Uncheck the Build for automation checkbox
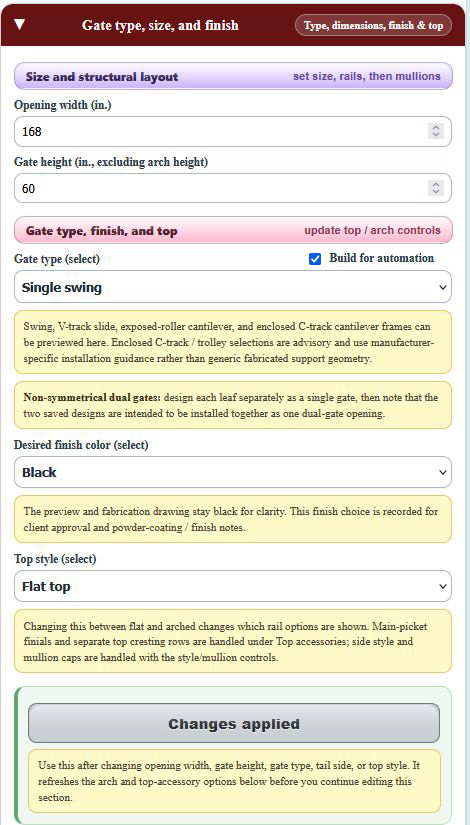The image size is (470, 825). coord(315,259)
